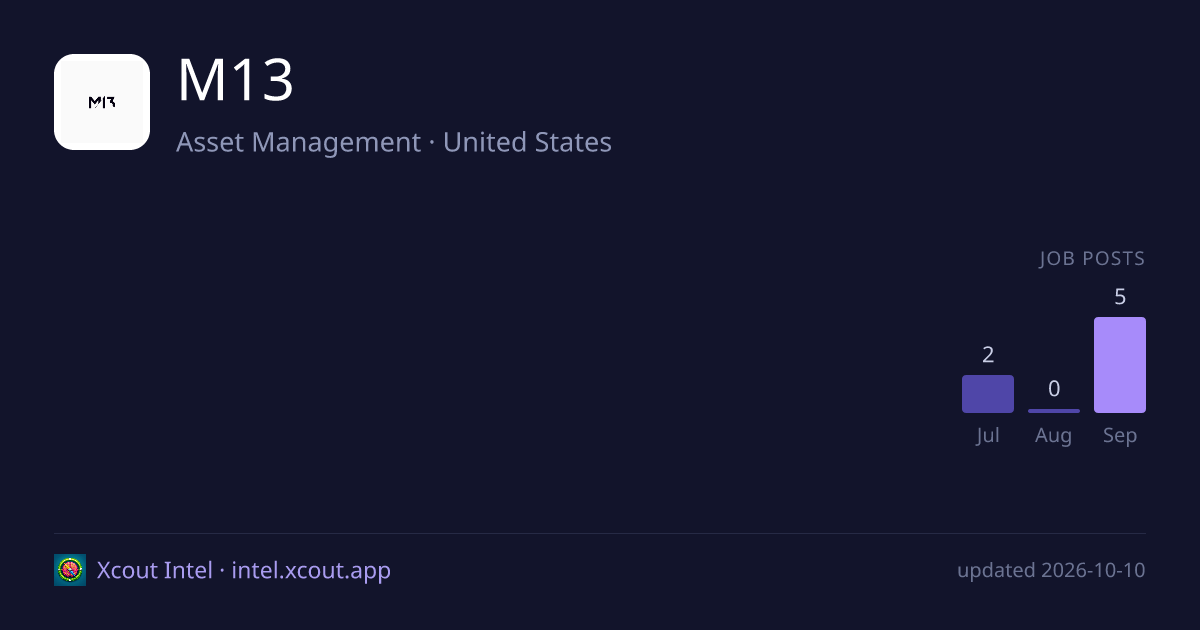
Task: Click the JOB POSTS chart label
Action: click(x=1092, y=259)
